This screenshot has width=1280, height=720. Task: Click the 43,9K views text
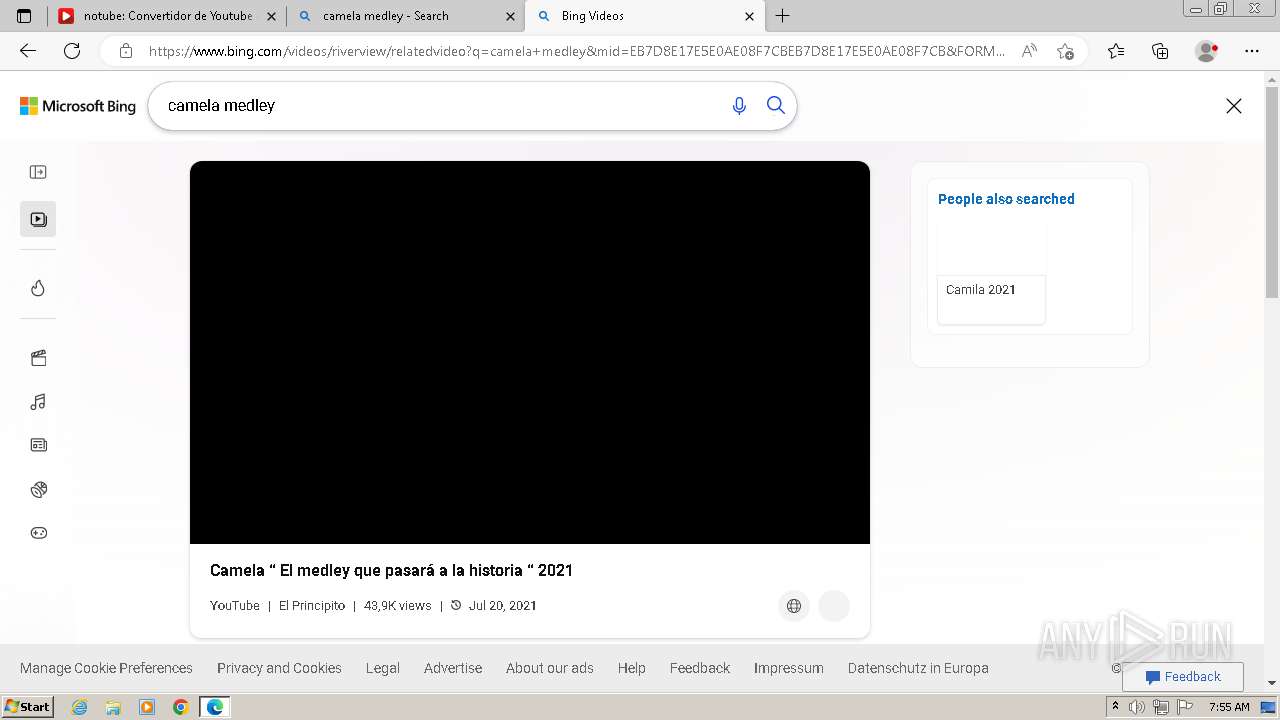tap(398, 606)
